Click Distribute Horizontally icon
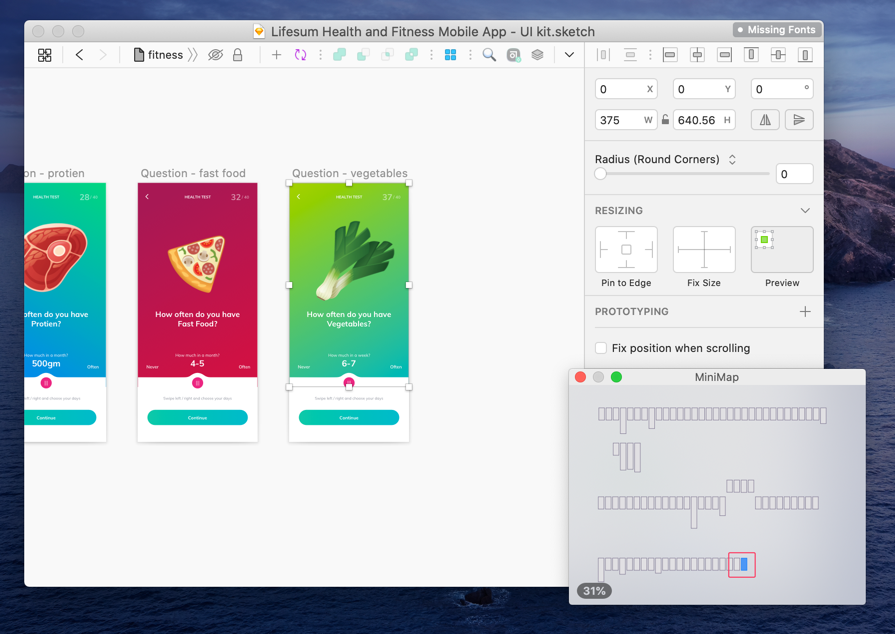The width and height of the screenshot is (895, 634). (603, 55)
